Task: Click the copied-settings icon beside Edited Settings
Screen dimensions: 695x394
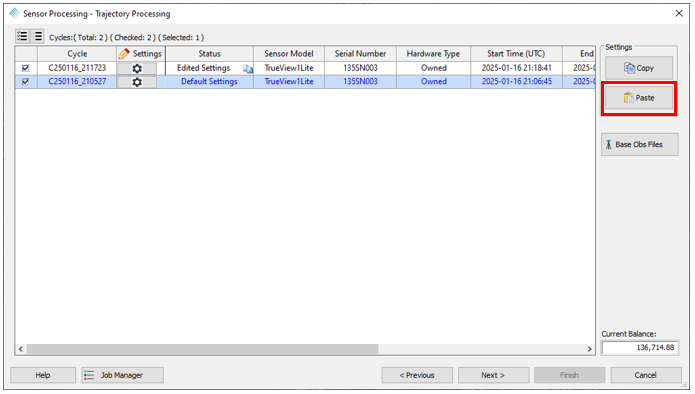Action: click(x=247, y=69)
